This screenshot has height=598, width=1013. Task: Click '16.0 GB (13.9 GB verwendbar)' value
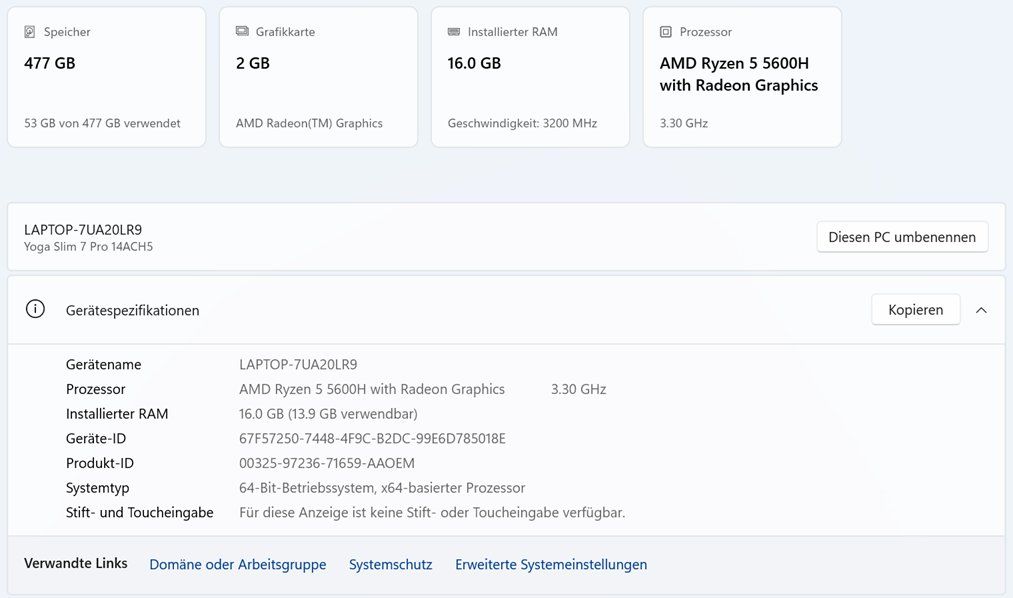coord(328,413)
